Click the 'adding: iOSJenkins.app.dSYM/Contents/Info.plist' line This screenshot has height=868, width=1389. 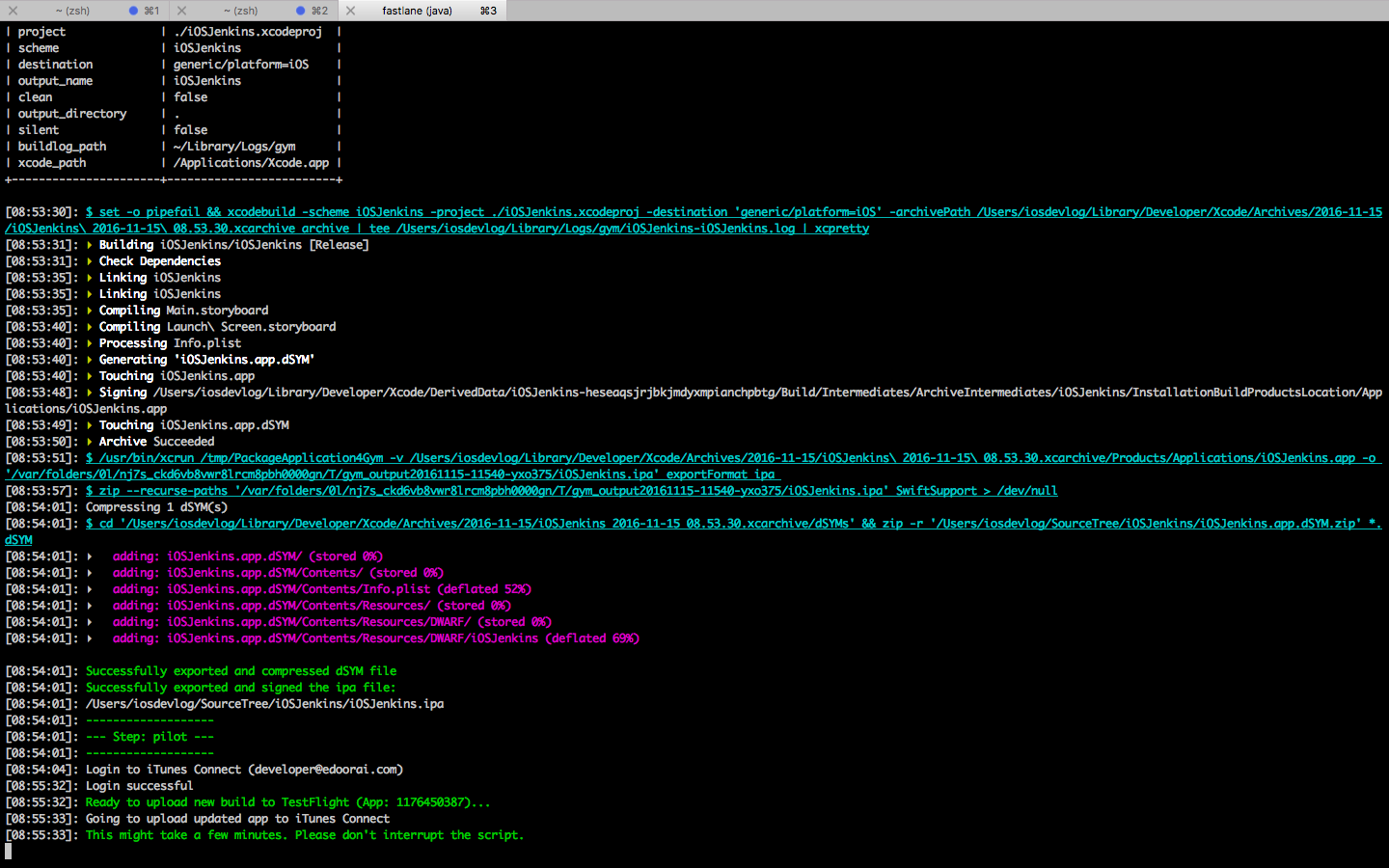(322, 589)
